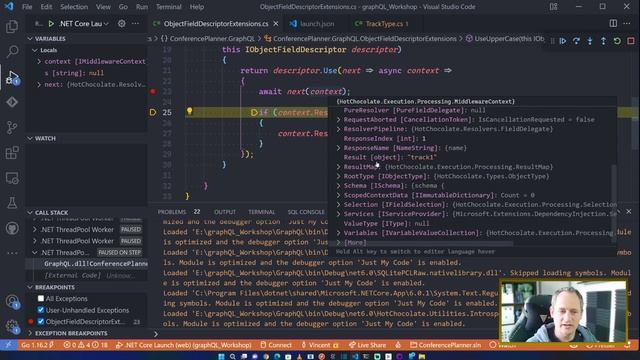Viewport: 640px width, 360px height.
Task: Open the Testing flask view
Action: tap(12, 203)
